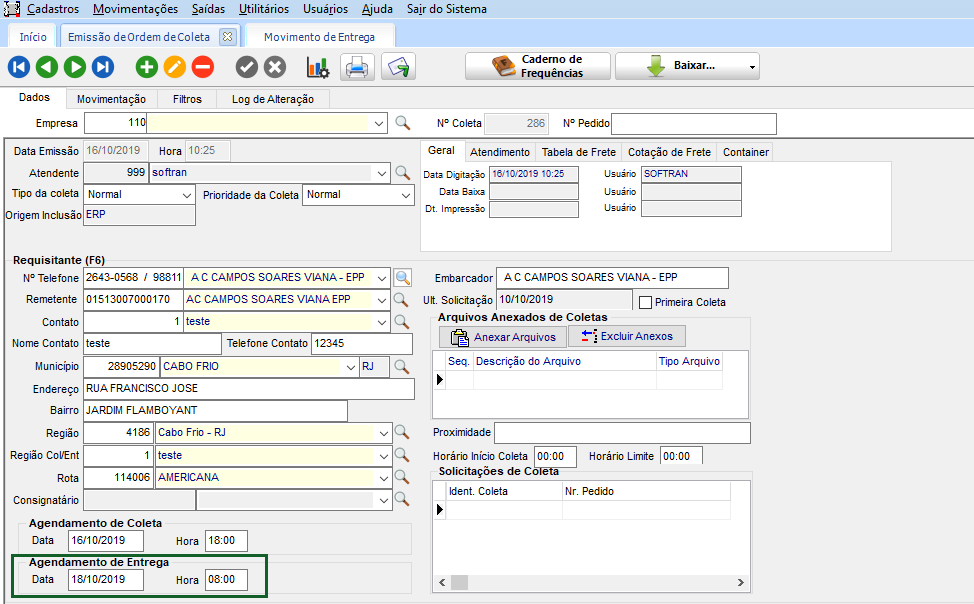The image size is (974, 604).
Task: Add new record with green plus icon
Action: 147,67
